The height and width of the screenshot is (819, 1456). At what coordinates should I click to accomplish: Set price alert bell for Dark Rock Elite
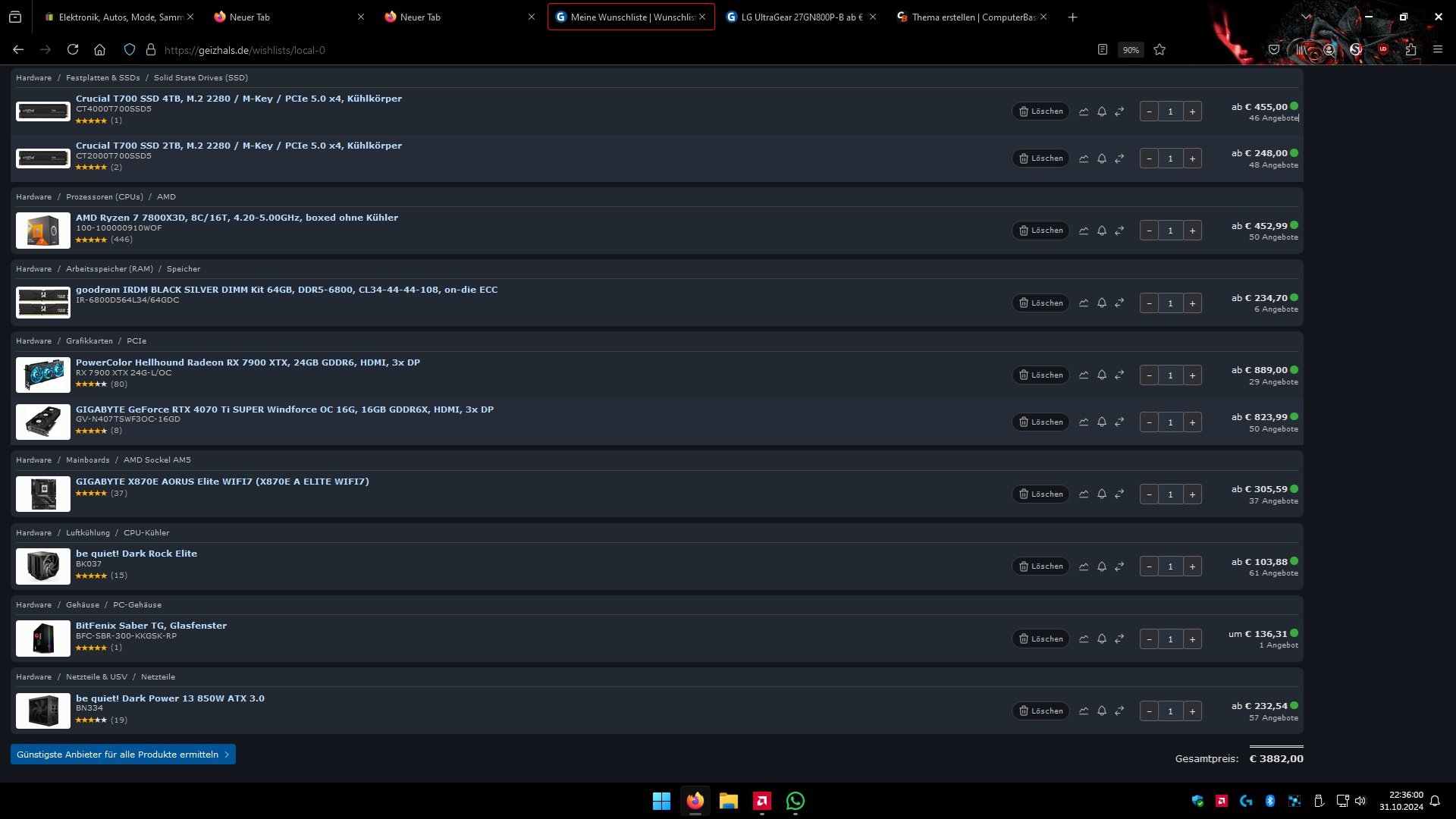(x=1102, y=566)
